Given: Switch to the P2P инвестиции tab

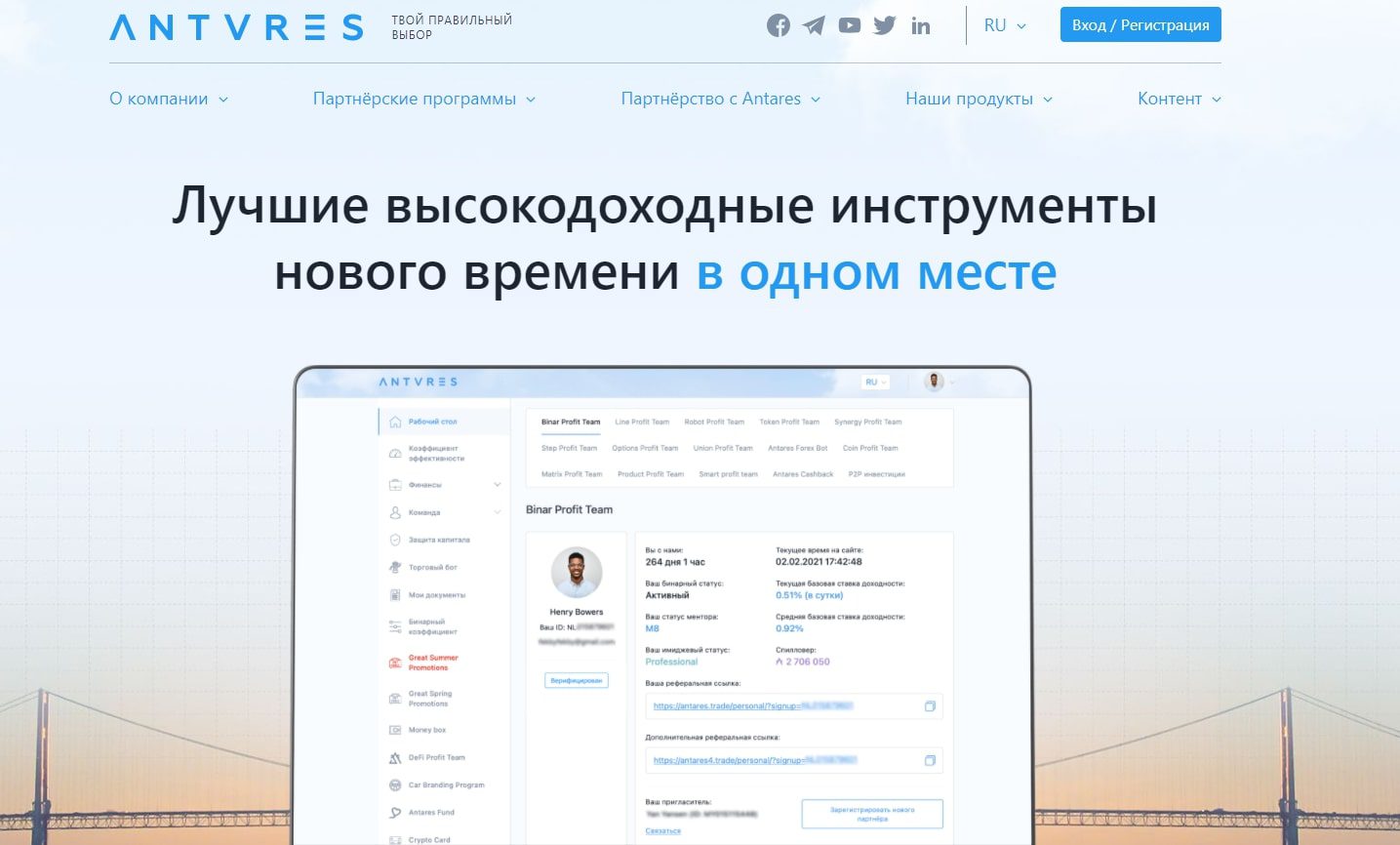Looking at the screenshot, I should click(877, 474).
